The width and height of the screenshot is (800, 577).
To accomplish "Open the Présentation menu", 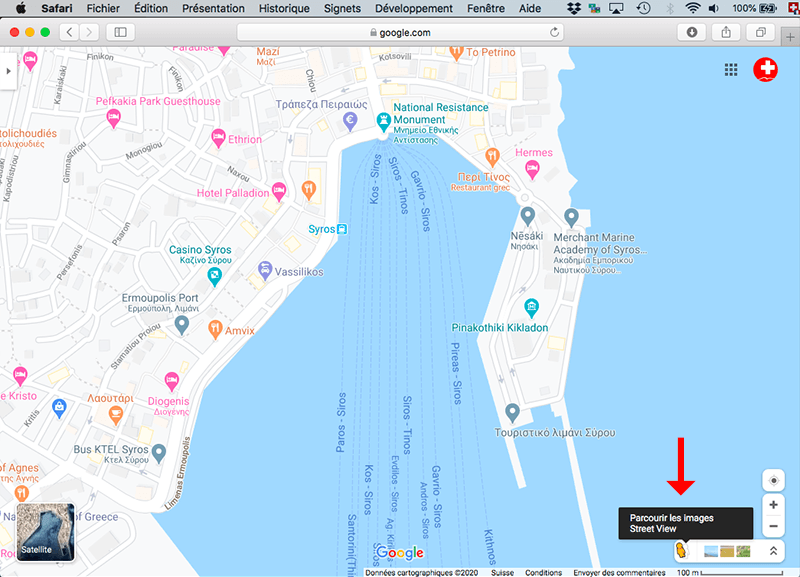I will (x=213, y=8).
